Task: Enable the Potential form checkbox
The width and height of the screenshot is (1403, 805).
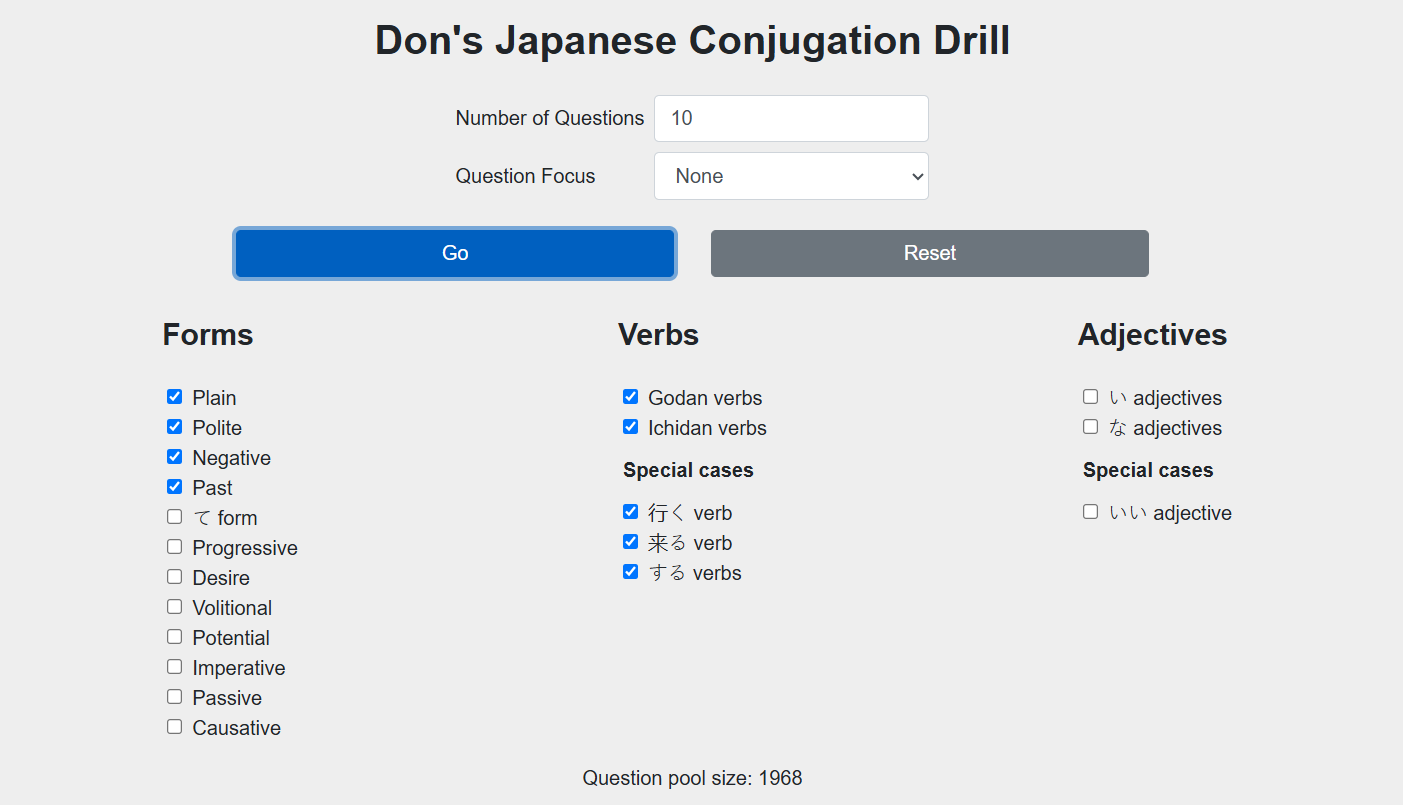Action: click(x=174, y=636)
